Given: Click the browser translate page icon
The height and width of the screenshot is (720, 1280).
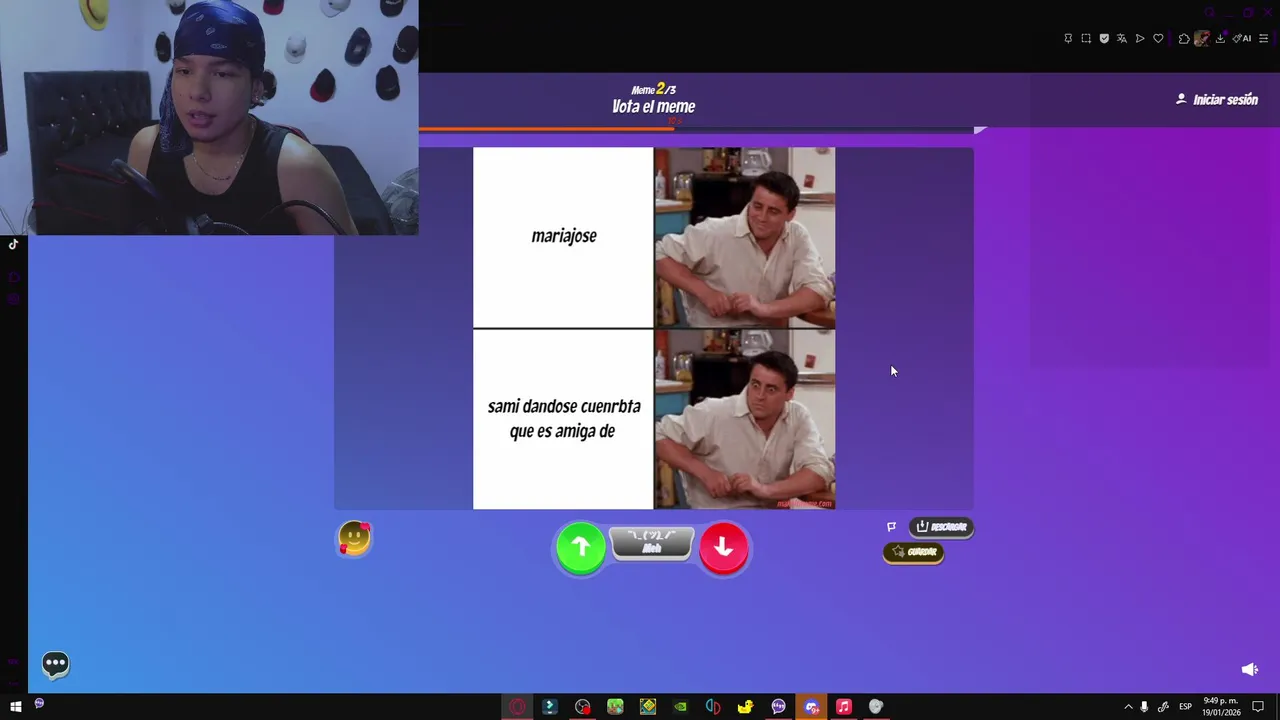Looking at the screenshot, I should point(1122,38).
